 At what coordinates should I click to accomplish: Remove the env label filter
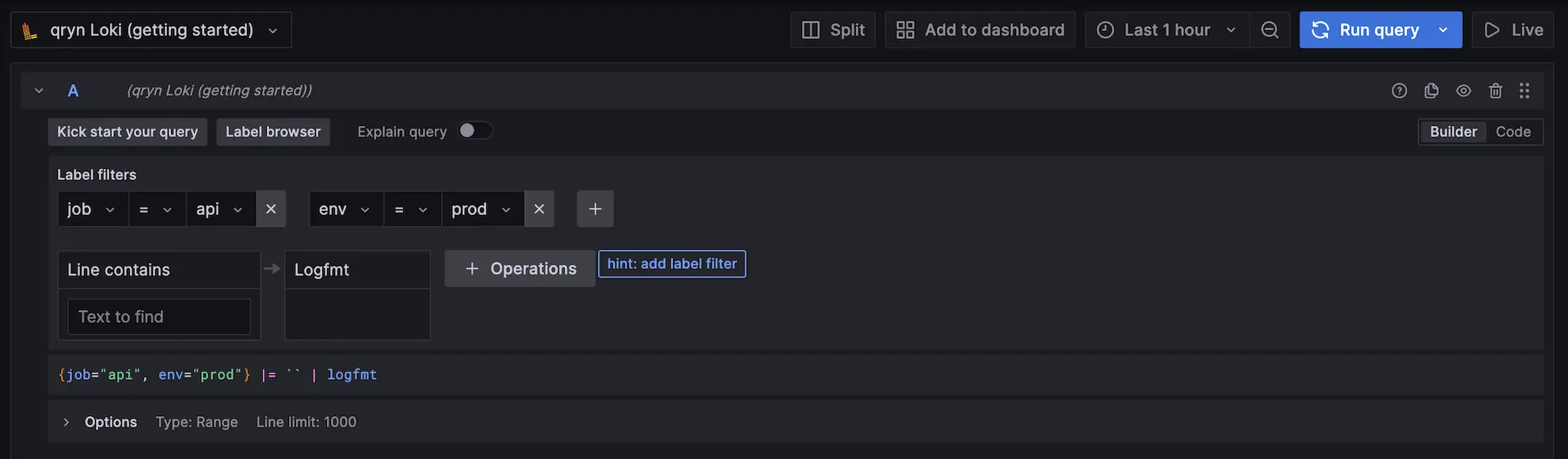point(539,209)
